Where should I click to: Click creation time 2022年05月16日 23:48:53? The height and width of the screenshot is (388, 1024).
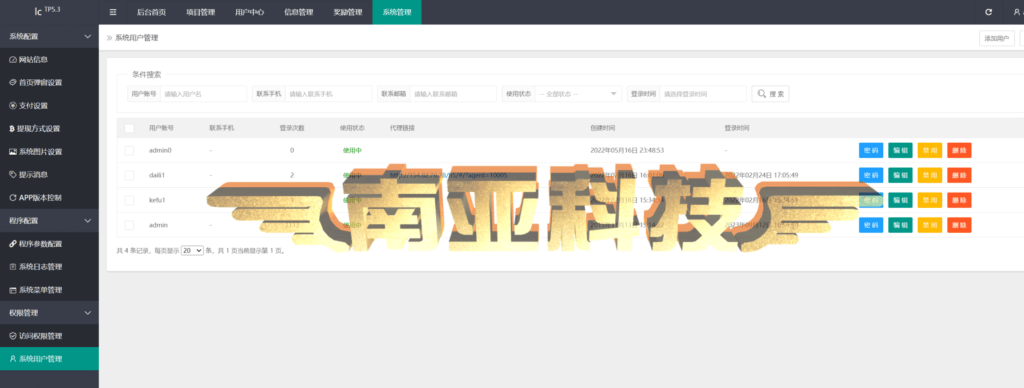[627, 150]
